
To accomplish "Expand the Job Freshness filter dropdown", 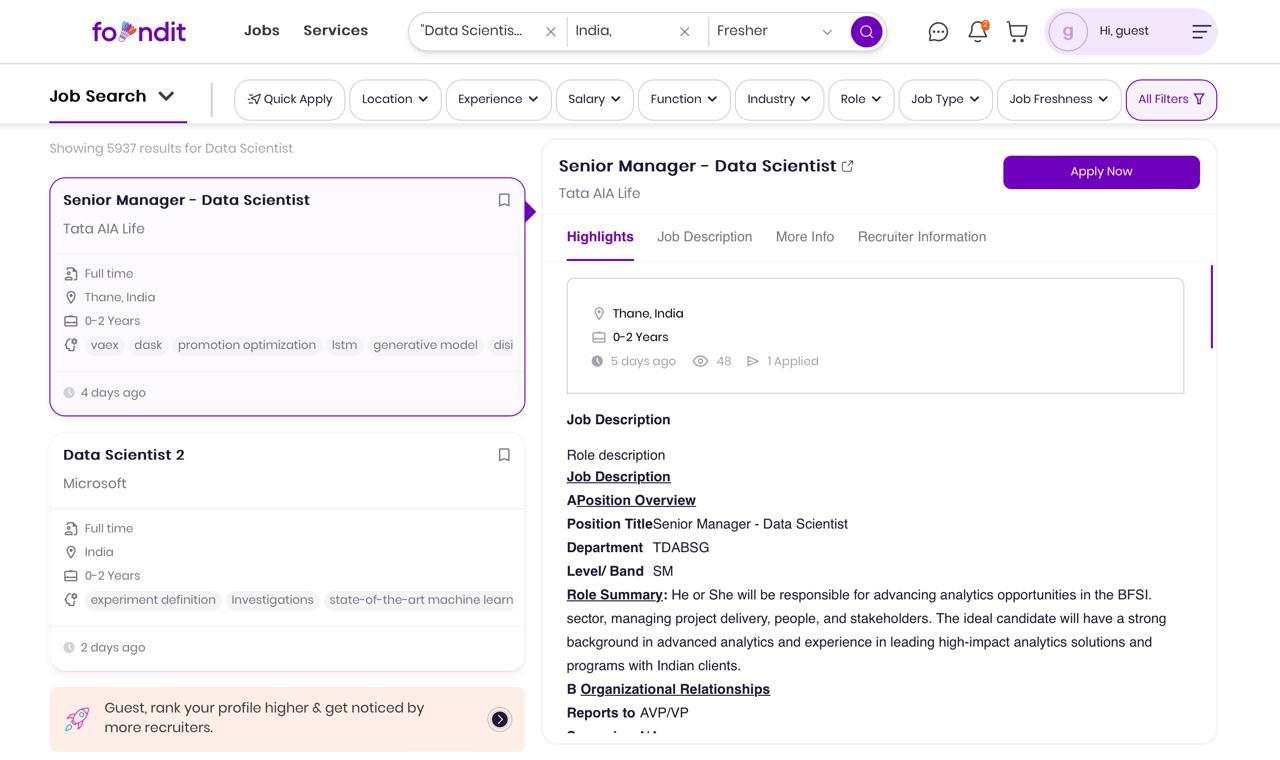I will pos(1059,99).
